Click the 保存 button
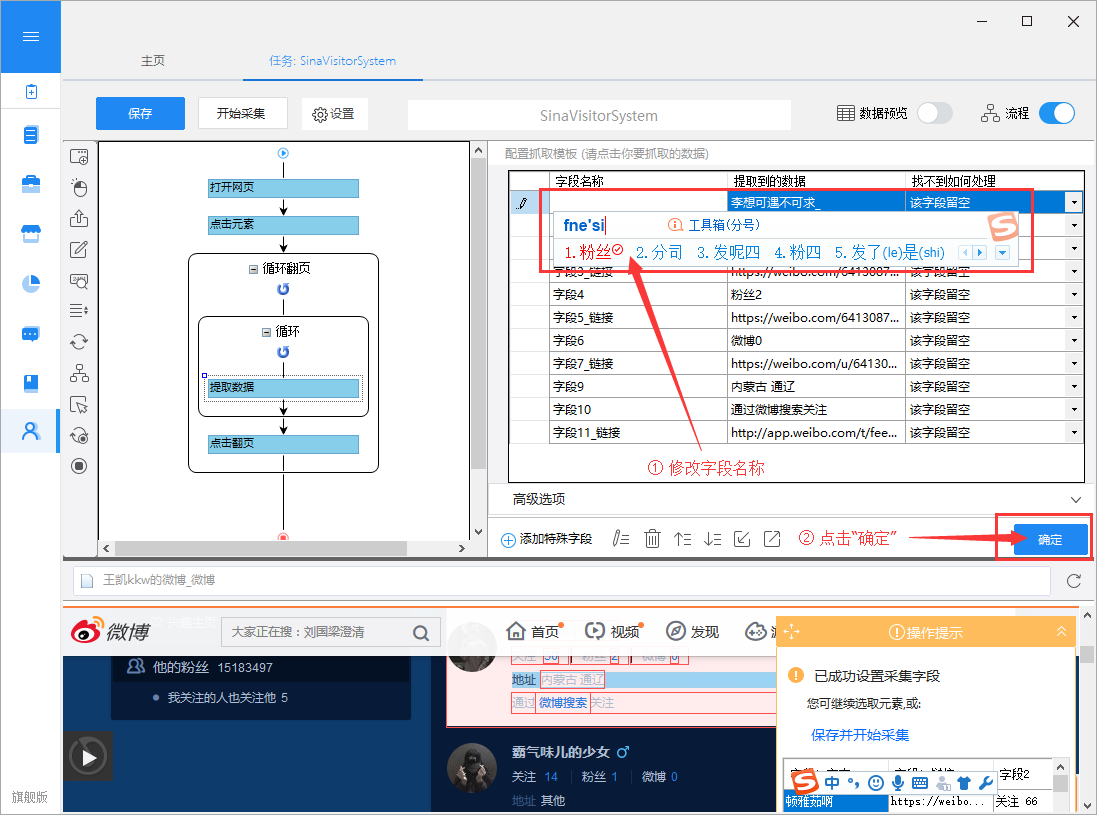The height and width of the screenshot is (815, 1097). [x=140, y=113]
